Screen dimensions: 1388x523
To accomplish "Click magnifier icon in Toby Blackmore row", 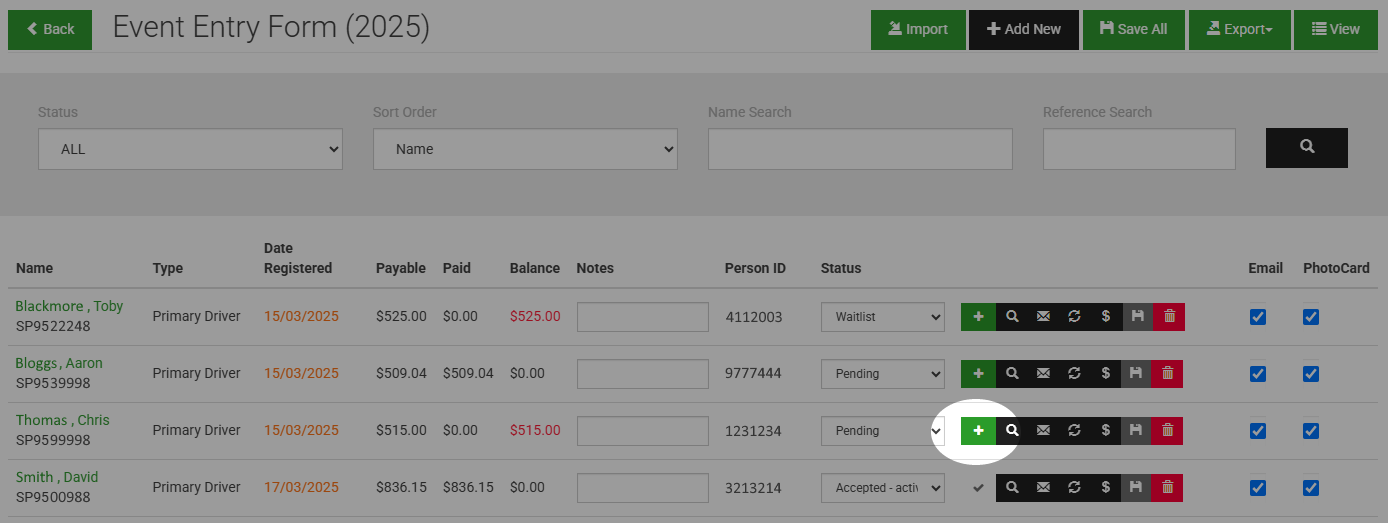I will pos(1012,316).
